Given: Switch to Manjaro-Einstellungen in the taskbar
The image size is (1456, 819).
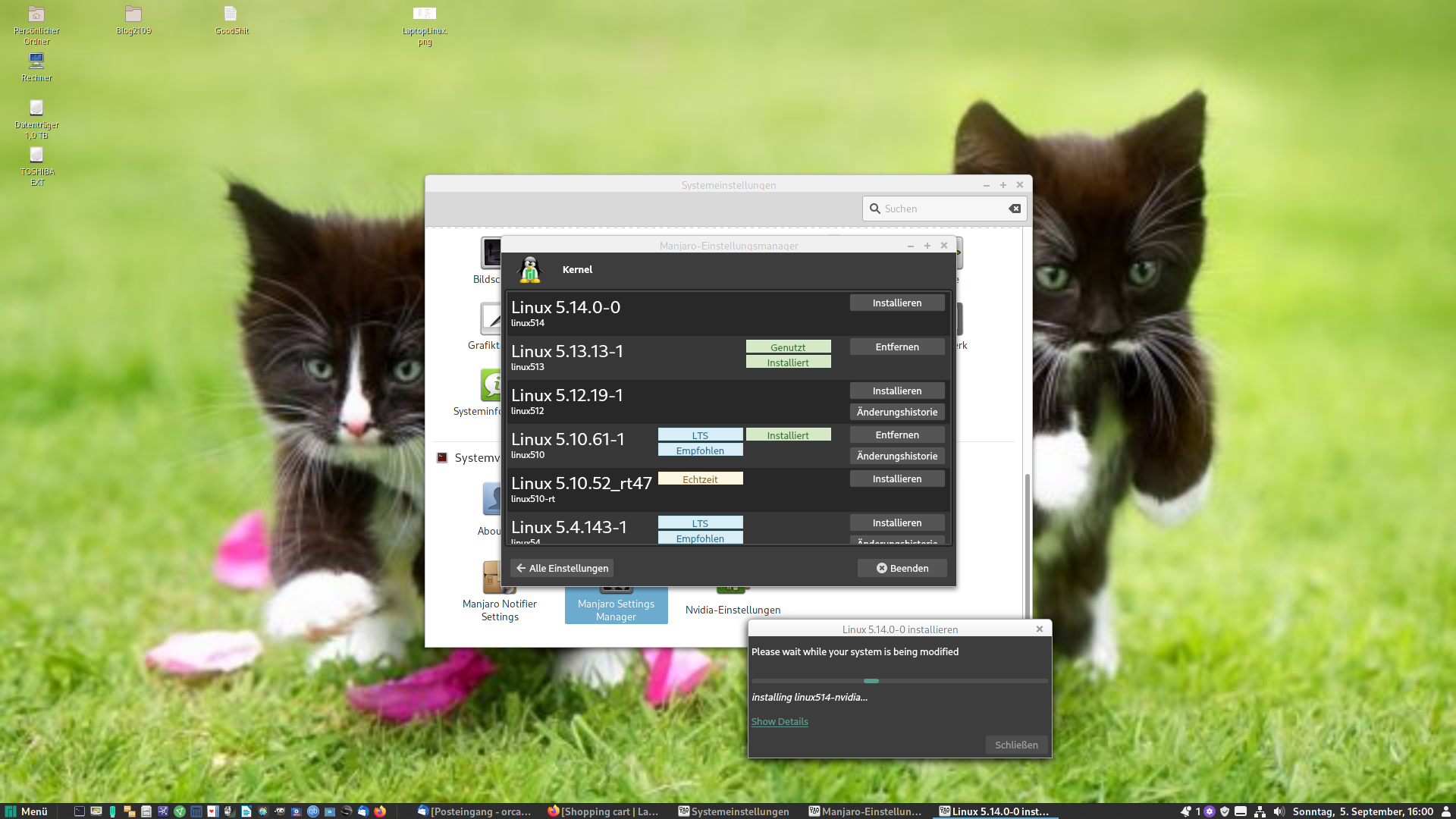Looking at the screenshot, I should pyautogui.click(x=865, y=811).
